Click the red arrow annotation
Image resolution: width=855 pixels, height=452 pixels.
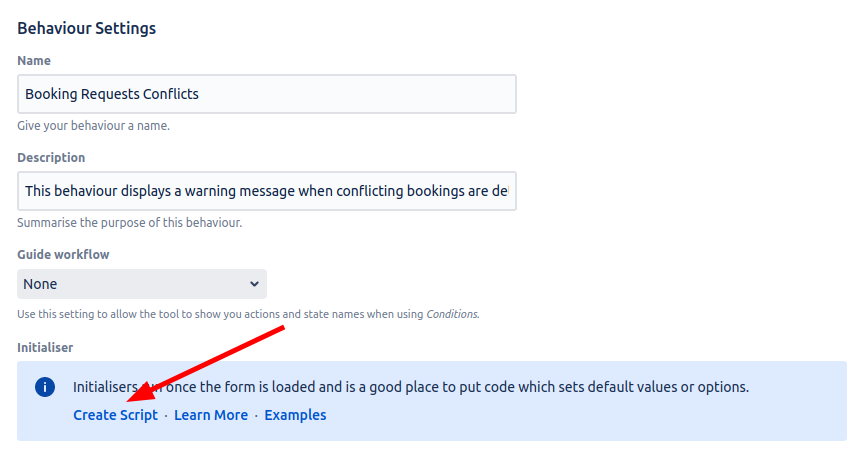(x=215, y=355)
